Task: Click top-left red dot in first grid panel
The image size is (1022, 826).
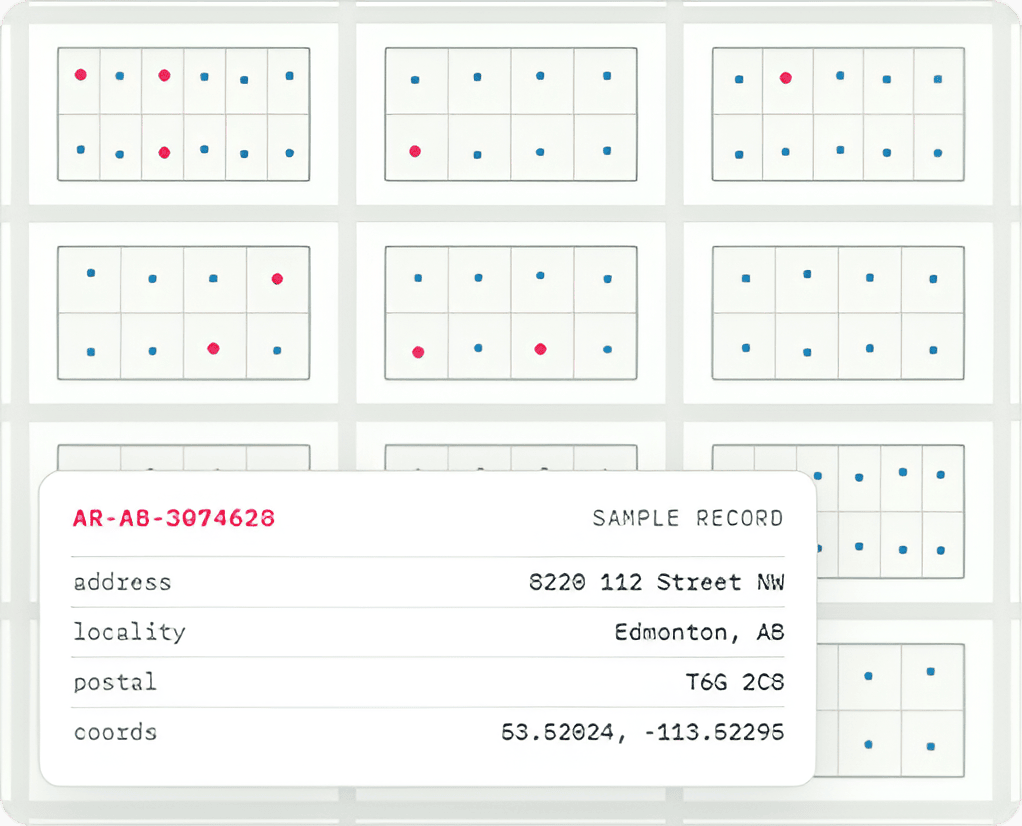Action: 81,74
